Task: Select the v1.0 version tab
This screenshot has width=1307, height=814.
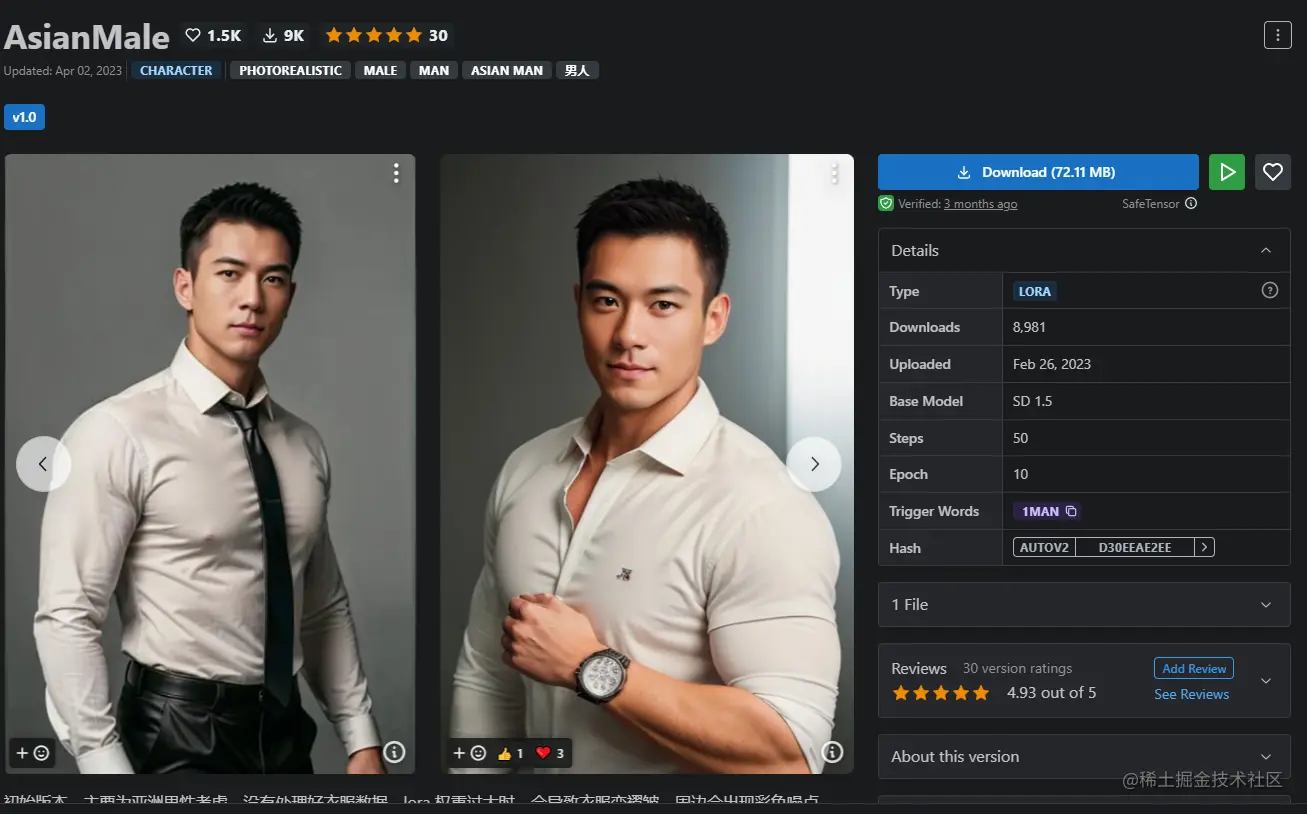Action: pyautogui.click(x=24, y=117)
